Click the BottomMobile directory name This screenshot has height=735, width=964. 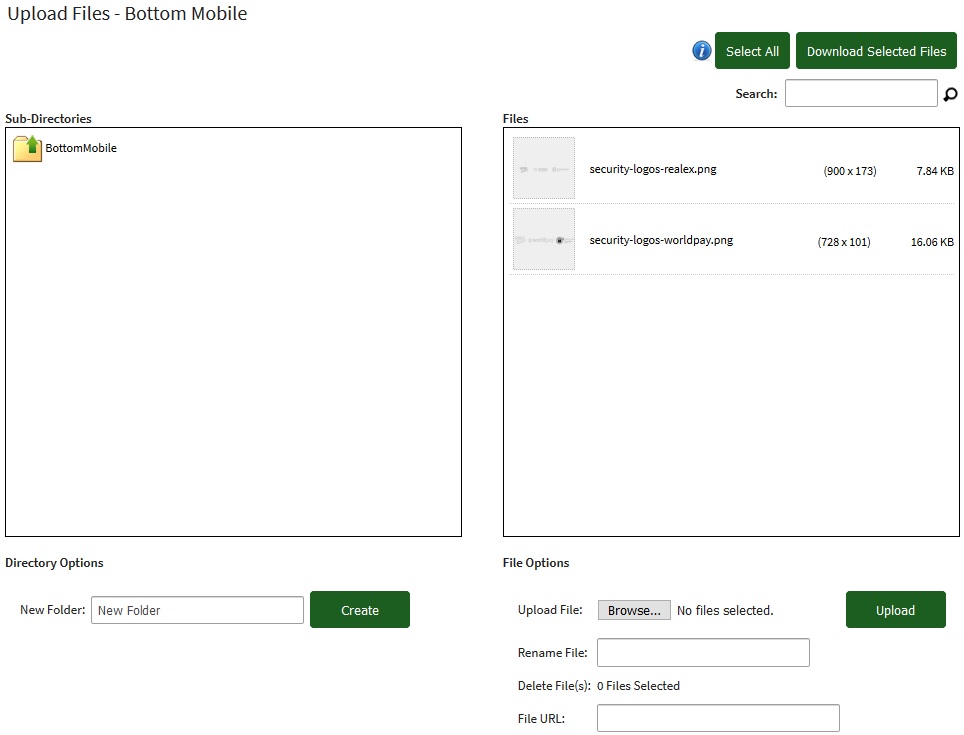tap(81, 148)
